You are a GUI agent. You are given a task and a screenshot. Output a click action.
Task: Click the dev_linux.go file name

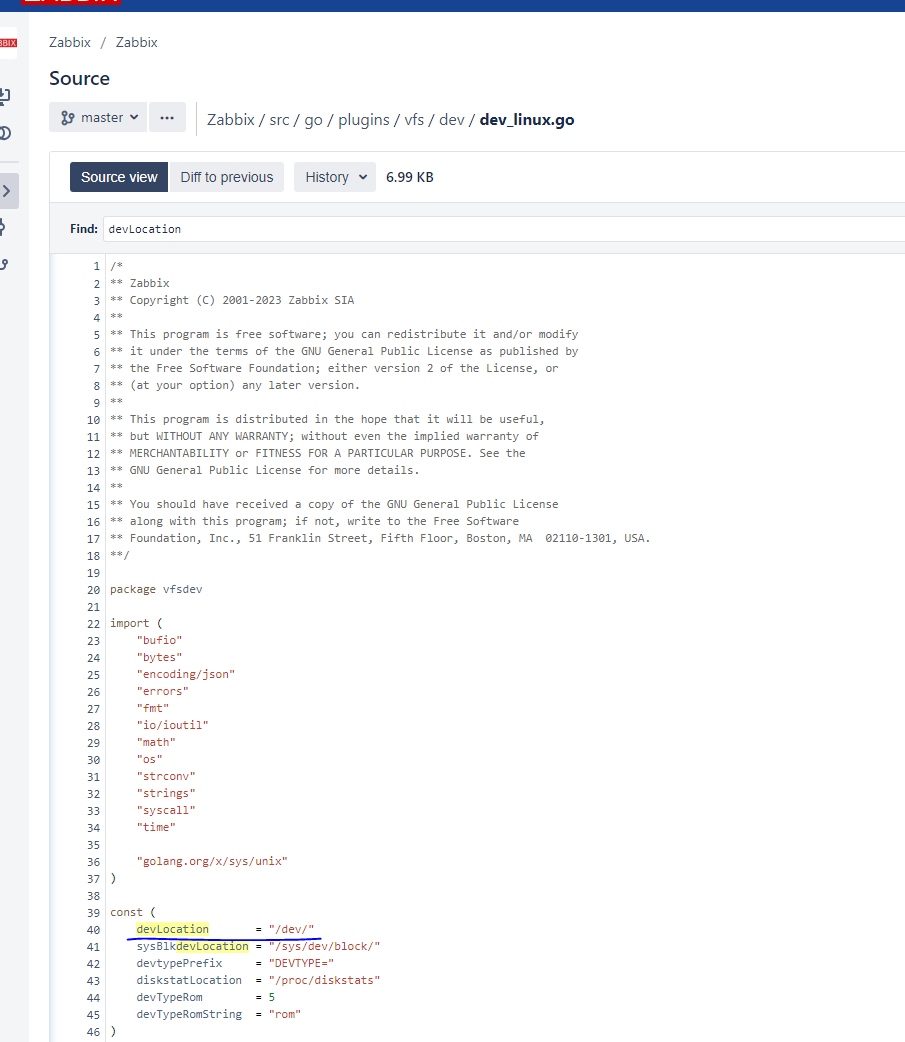click(527, 120)
